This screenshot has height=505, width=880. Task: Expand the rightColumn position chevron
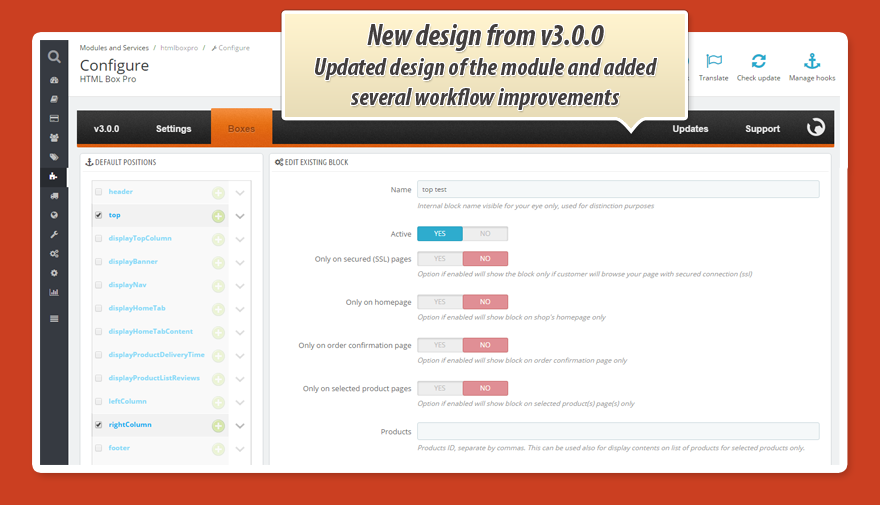pyautogui.click(x=240, y=426)
